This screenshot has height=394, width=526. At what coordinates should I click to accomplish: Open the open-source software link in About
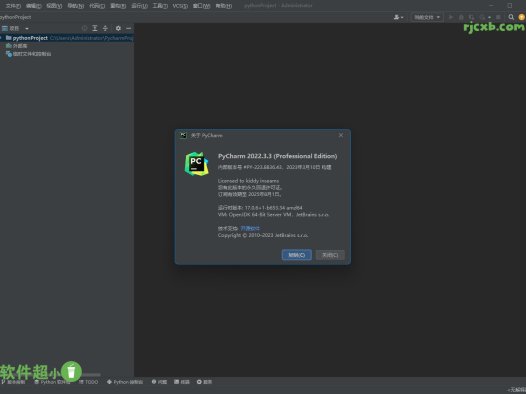(250, 228)
